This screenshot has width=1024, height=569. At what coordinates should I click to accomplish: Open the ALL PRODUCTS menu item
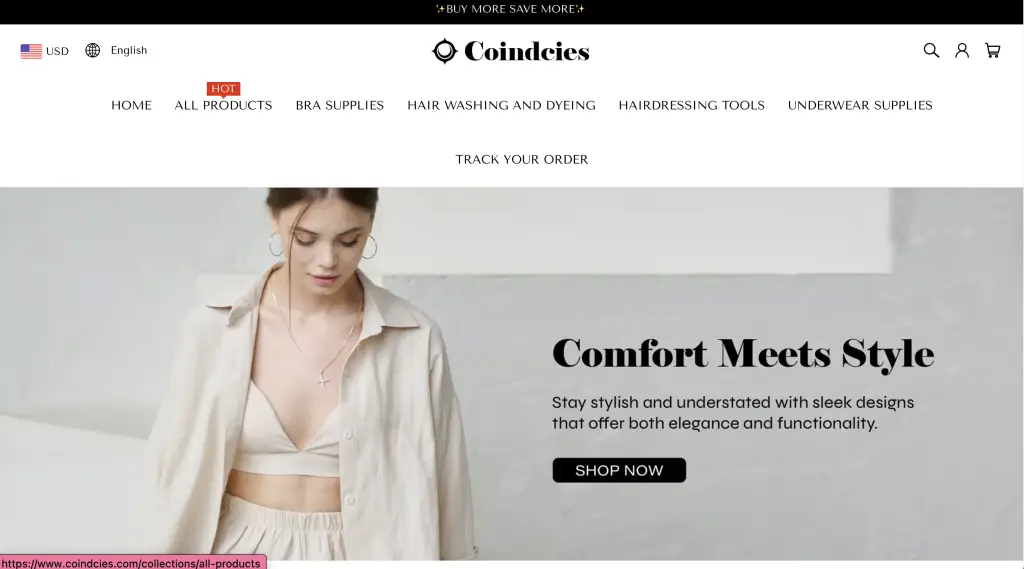click(x=223, y=105)
